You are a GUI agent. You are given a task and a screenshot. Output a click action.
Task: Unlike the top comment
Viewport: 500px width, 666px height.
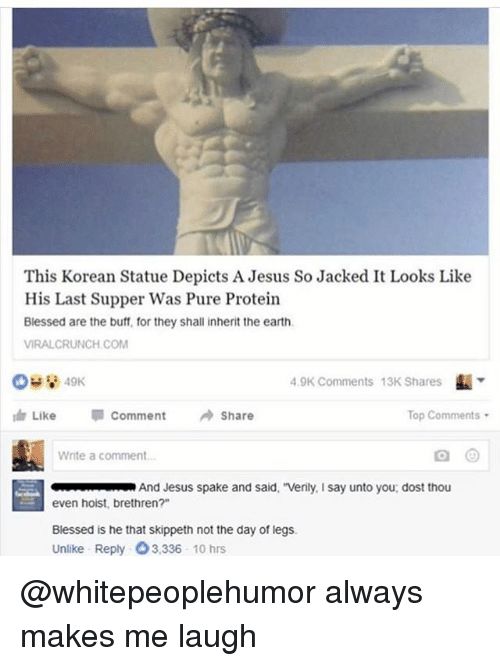[68, 549]
